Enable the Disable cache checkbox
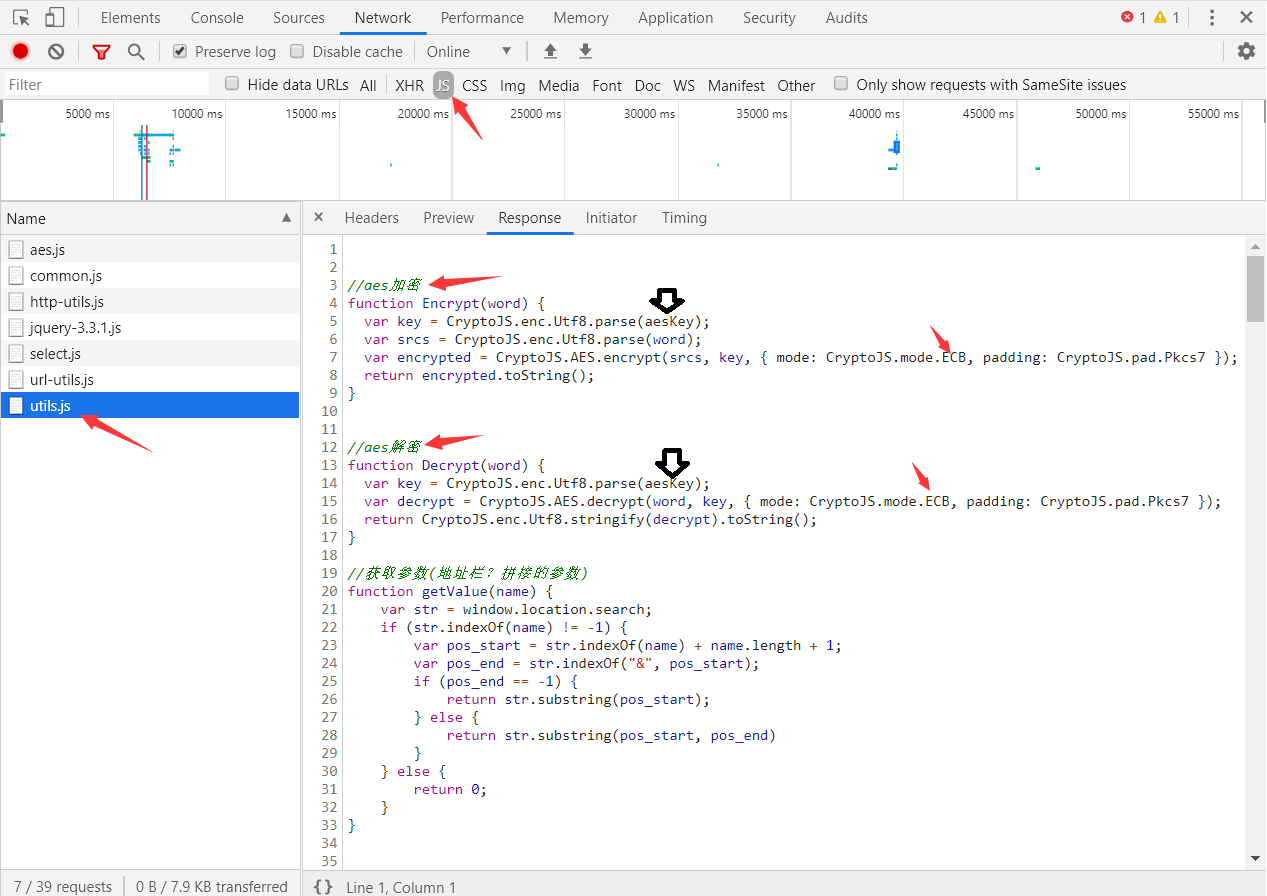Image resolution: width=1267 pixels, height=896 pixels. tap(297, 51)
